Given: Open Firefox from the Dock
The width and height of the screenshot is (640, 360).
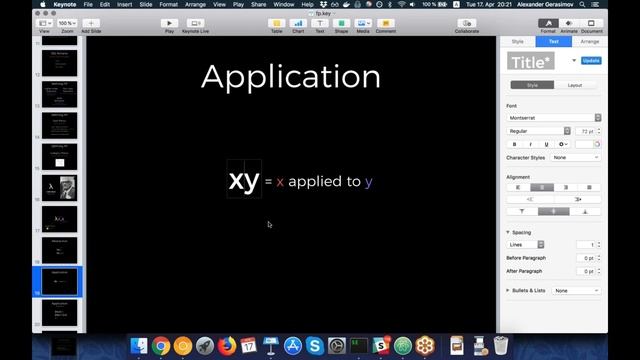Looking at the screenshot, I should tap(227, 346).
